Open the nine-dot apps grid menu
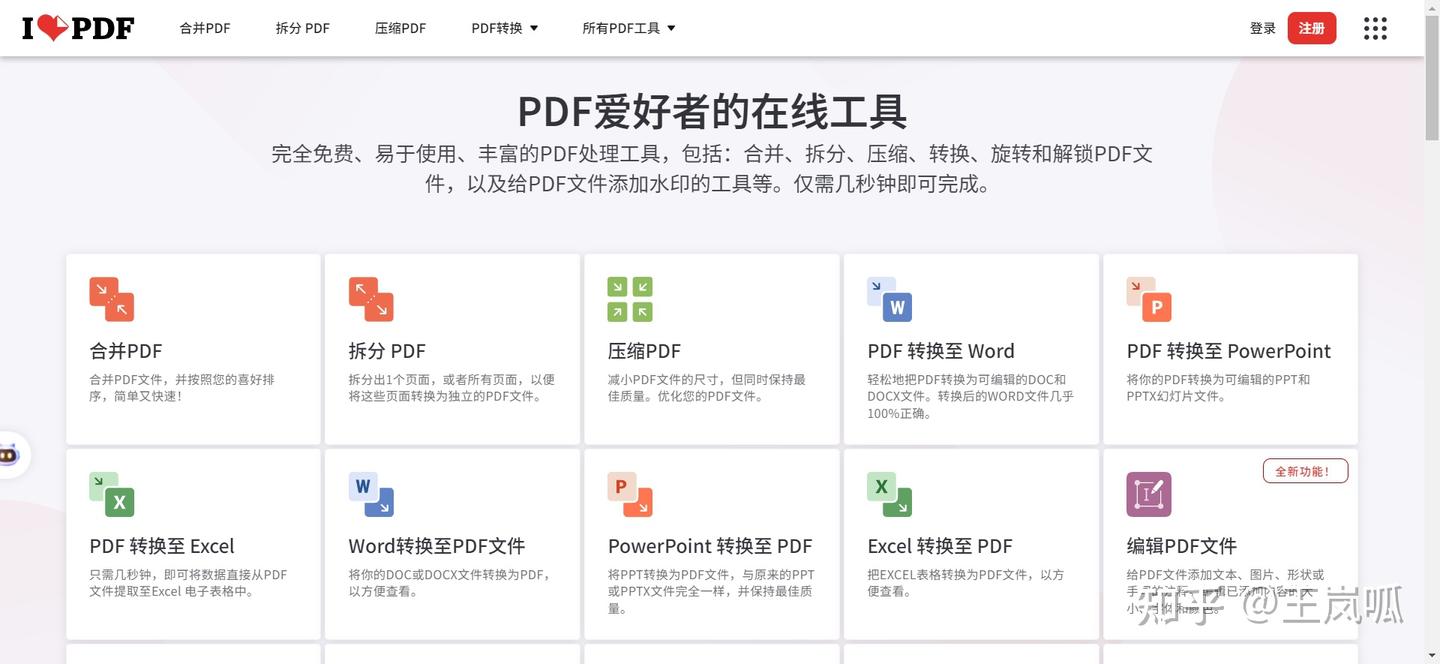The width and height of the screenshot is (1440, 664). [1375, 28]
